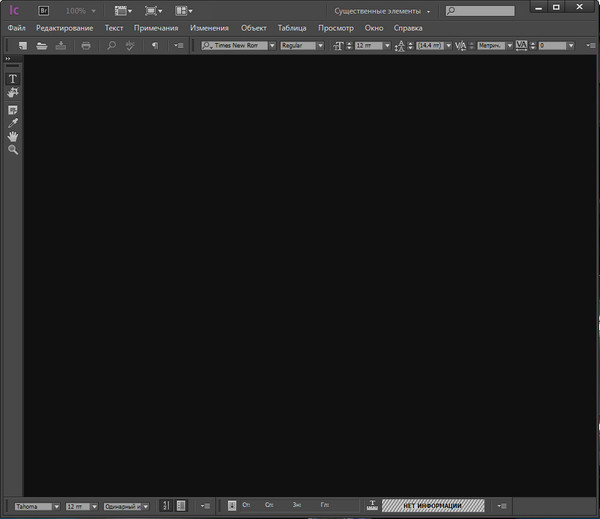Open the Таблица menu
600x519 pixels.
point(292,28)
